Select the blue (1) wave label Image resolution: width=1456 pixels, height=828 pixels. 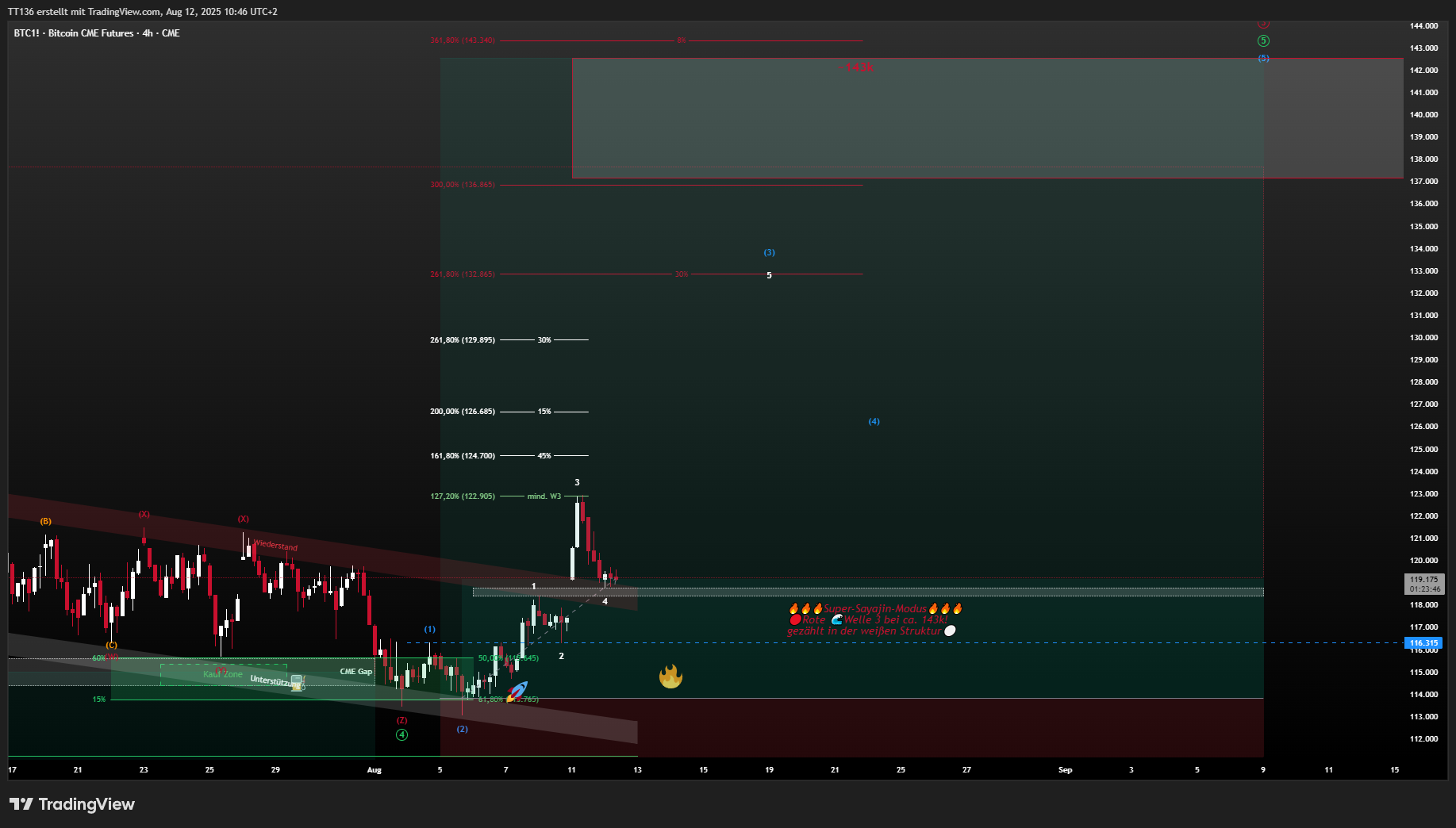[x=429, y=629]
